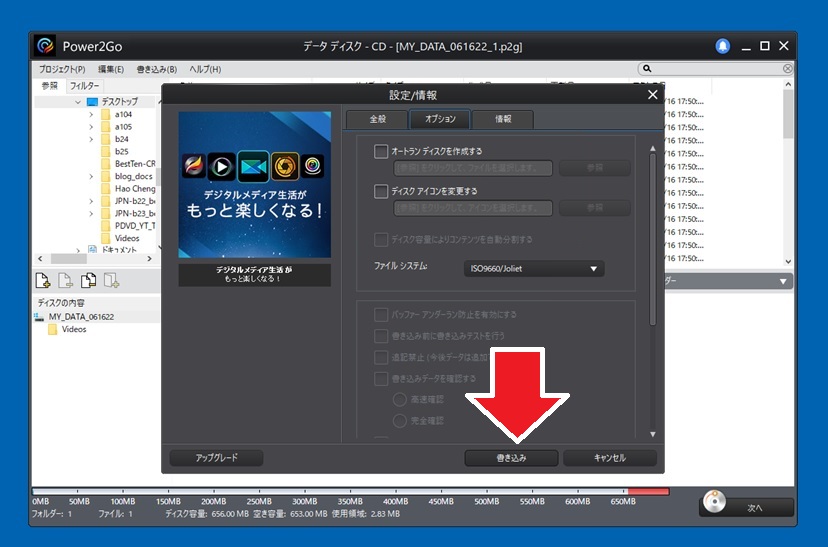Toggle ディスク容量によりコンテンツを自動分割する checkbox

(381, 240)
